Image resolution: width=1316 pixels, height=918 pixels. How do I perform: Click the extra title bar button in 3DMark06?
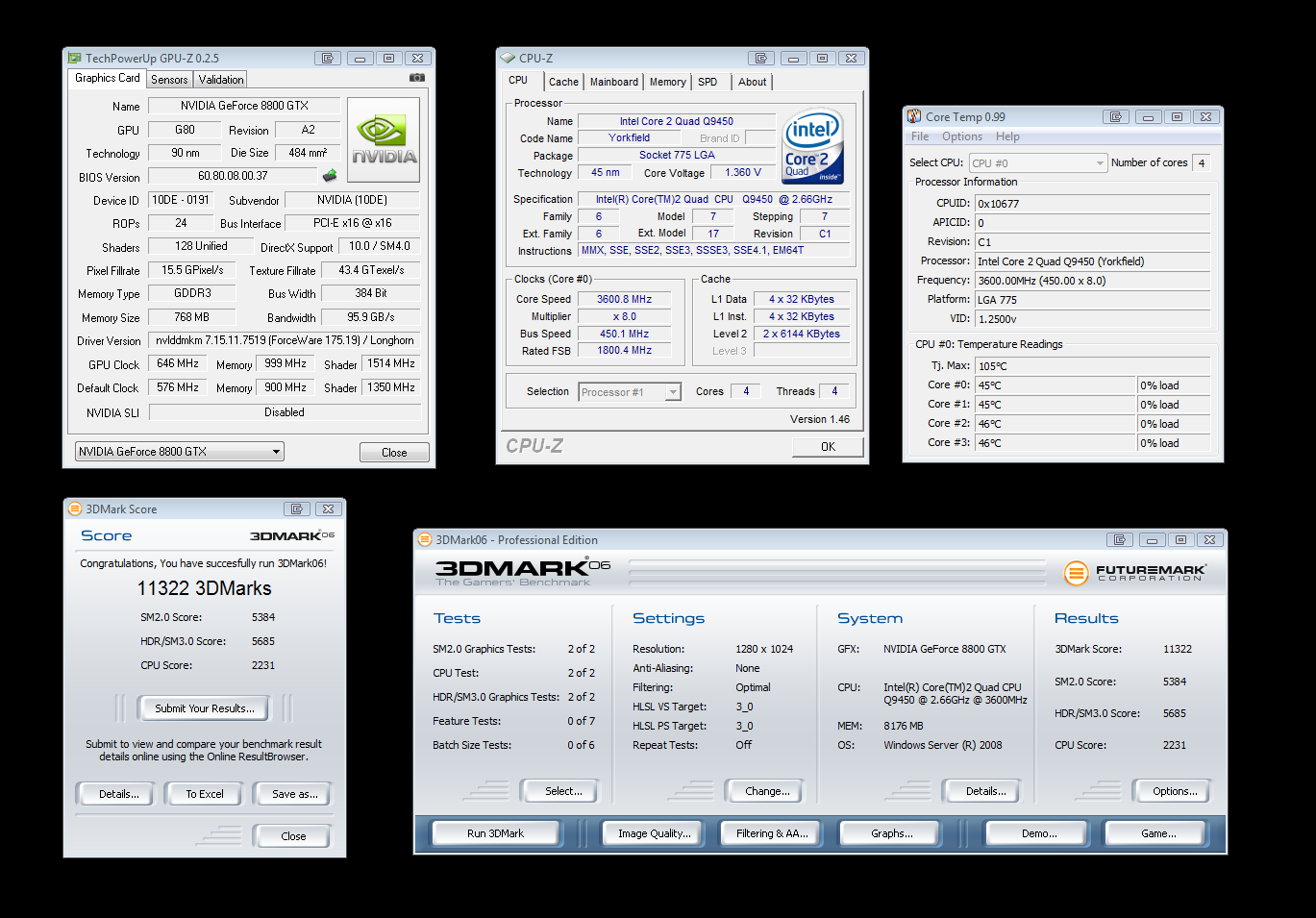[1120, 540]
